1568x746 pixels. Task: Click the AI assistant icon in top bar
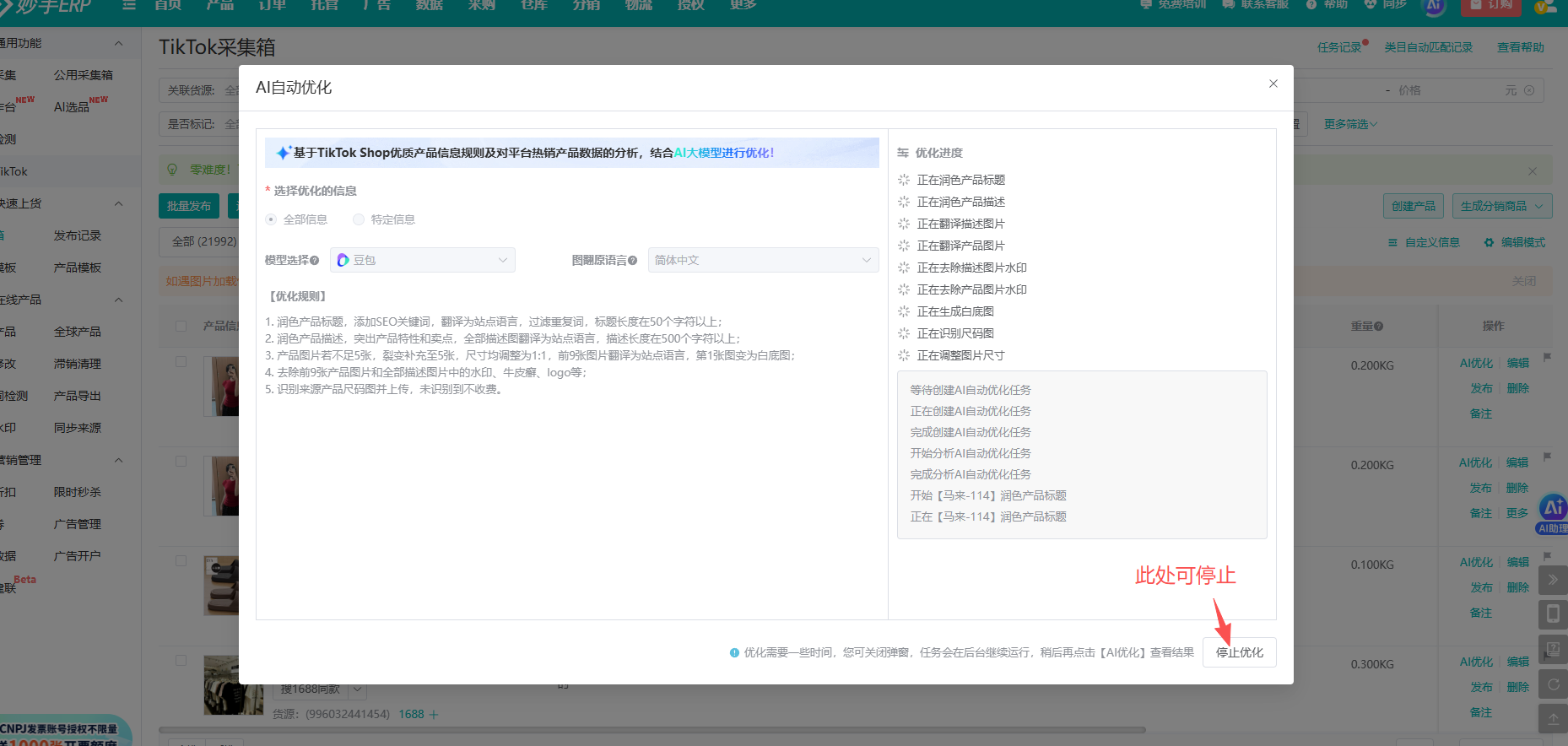[x=1434, y=5]
